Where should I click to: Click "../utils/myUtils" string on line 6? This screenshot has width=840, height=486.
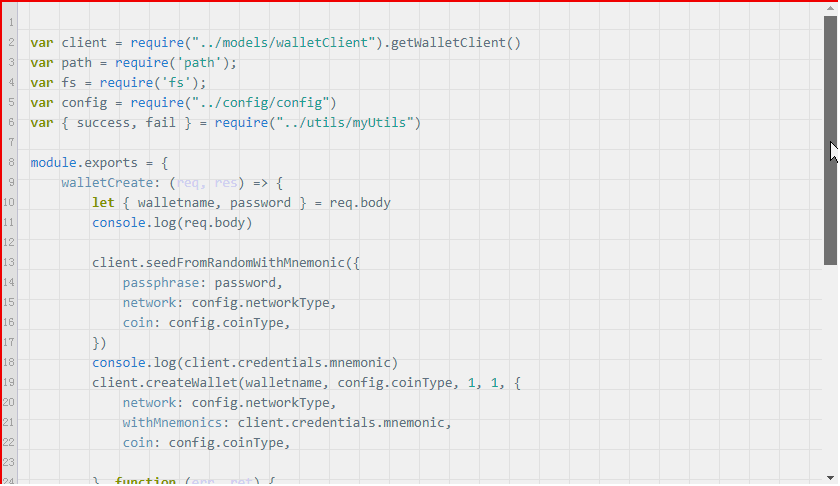pyautogui.click(x=345, y=123)
